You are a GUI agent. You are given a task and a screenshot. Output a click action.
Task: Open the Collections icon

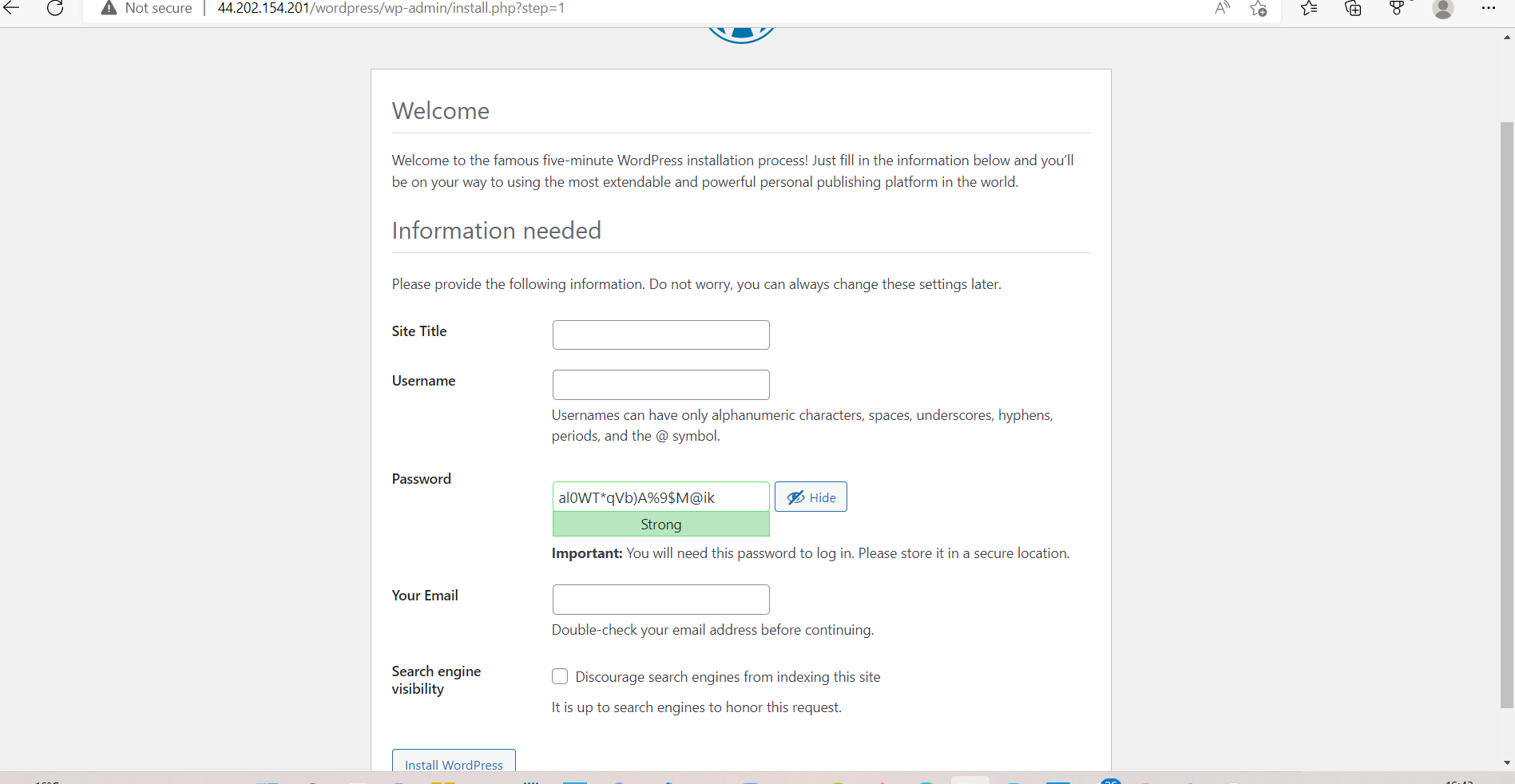tap(1353, 8)
